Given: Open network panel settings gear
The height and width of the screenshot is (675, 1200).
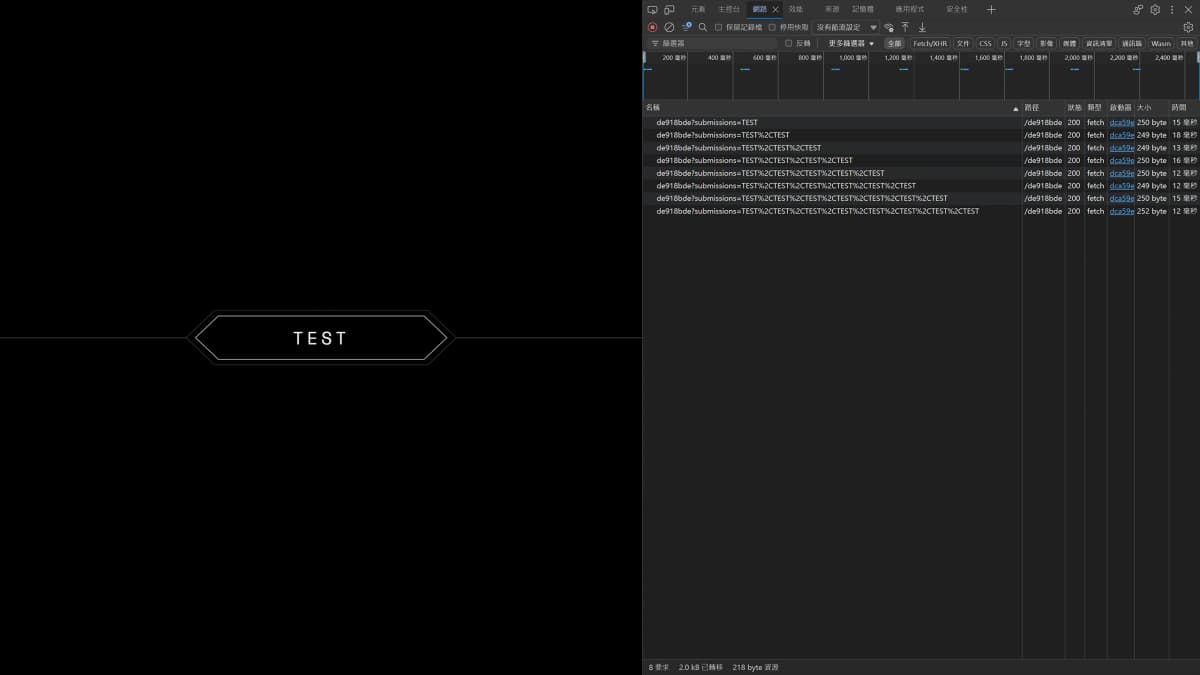Looking at the screenshot, I should (x=1188, y=27).
